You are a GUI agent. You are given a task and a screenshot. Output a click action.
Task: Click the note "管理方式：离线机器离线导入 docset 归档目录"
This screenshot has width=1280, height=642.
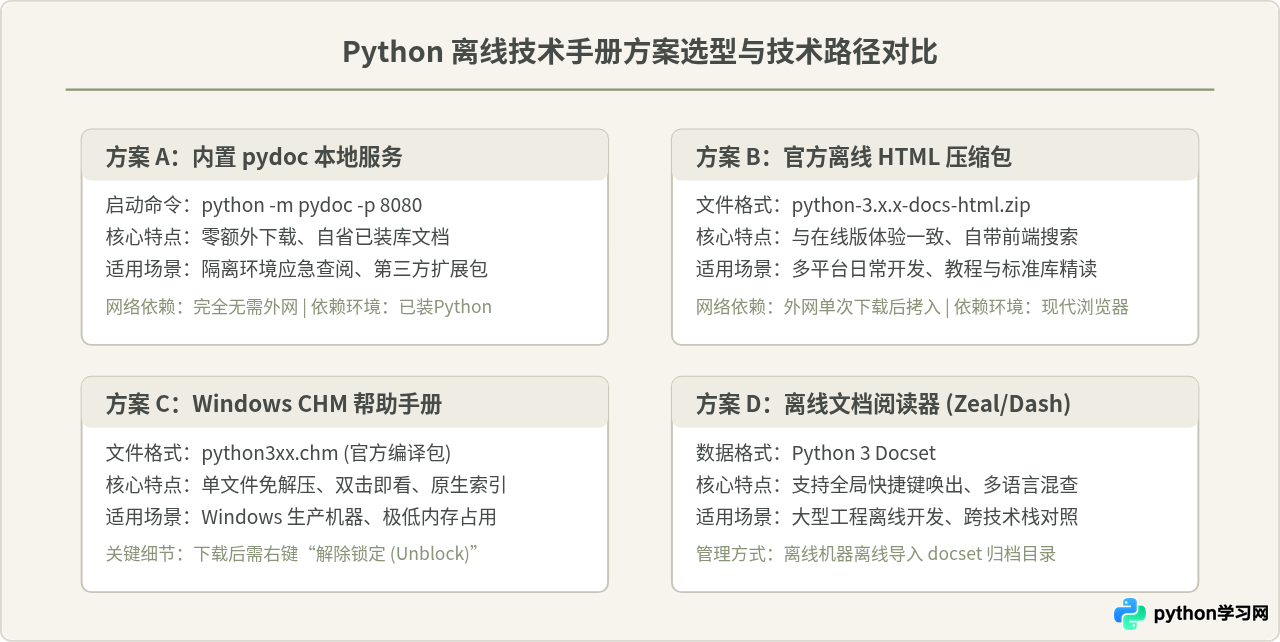[x=876, y=554]
